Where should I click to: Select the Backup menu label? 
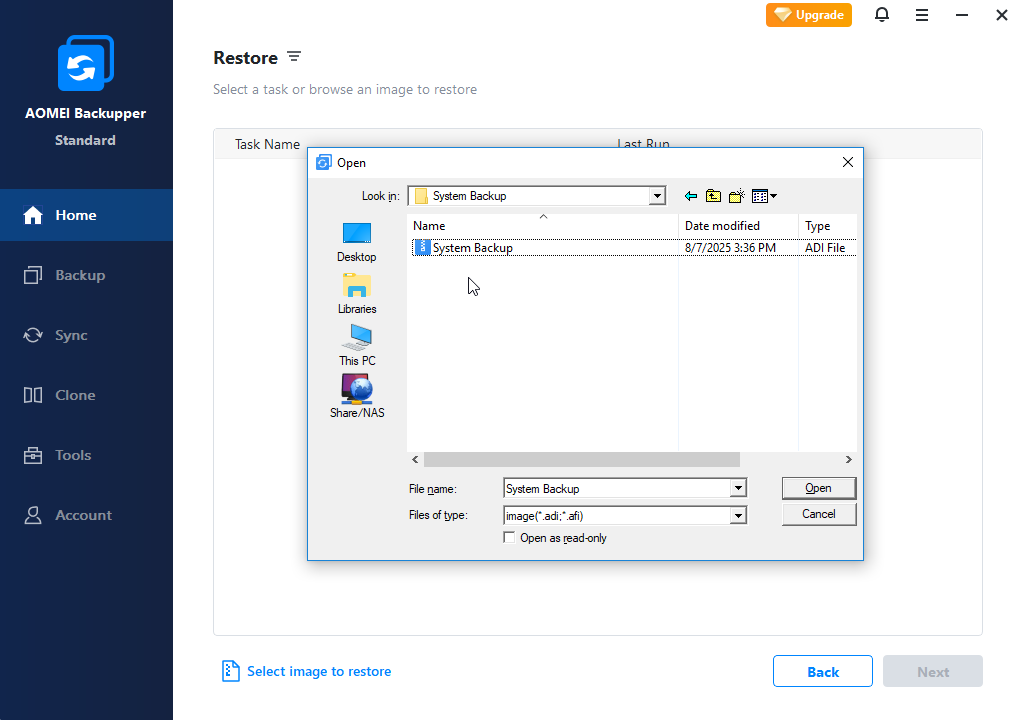[x=80, y=275]
